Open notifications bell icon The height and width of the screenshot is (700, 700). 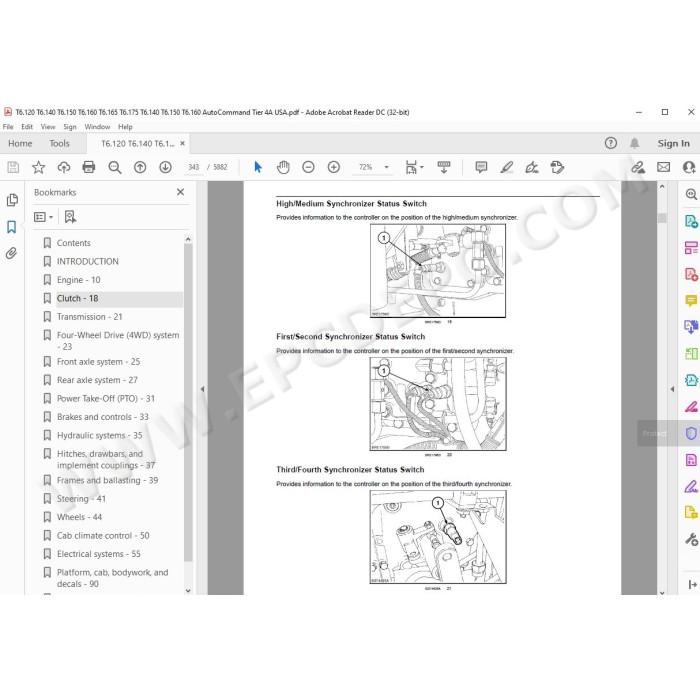tap(634, 143)
